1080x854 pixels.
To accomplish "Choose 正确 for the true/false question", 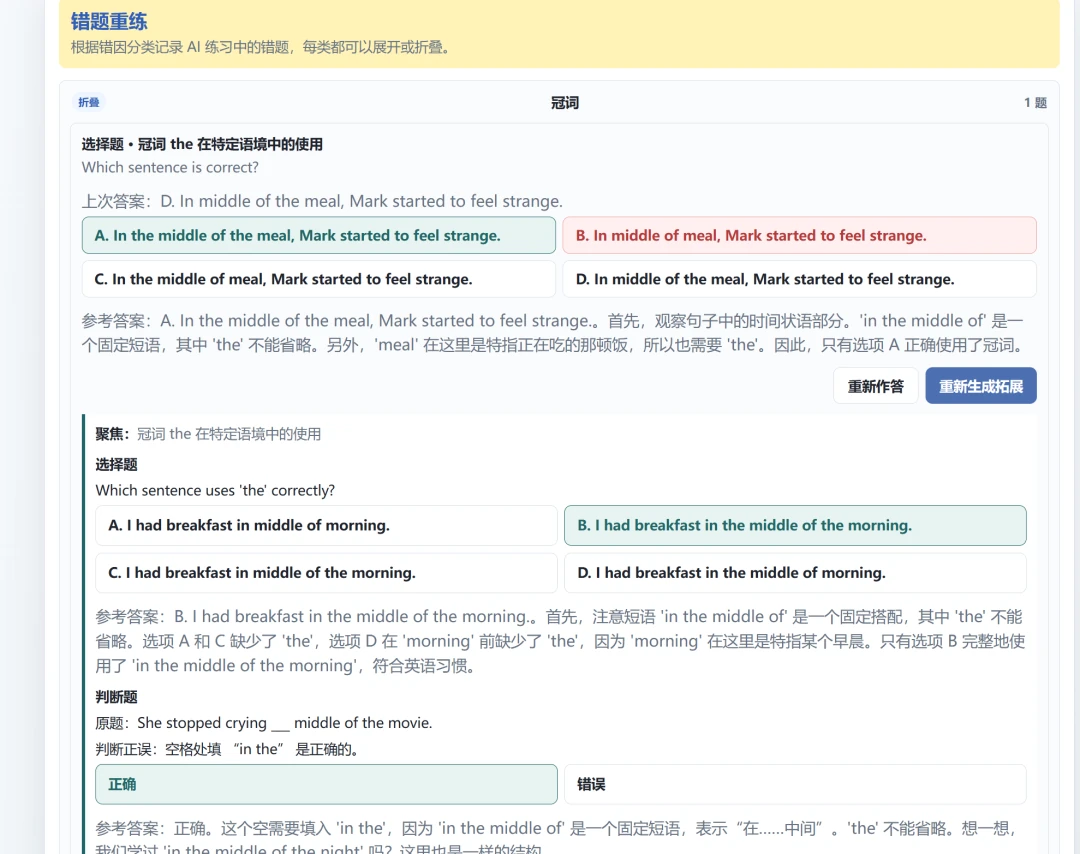I will 326,784.
